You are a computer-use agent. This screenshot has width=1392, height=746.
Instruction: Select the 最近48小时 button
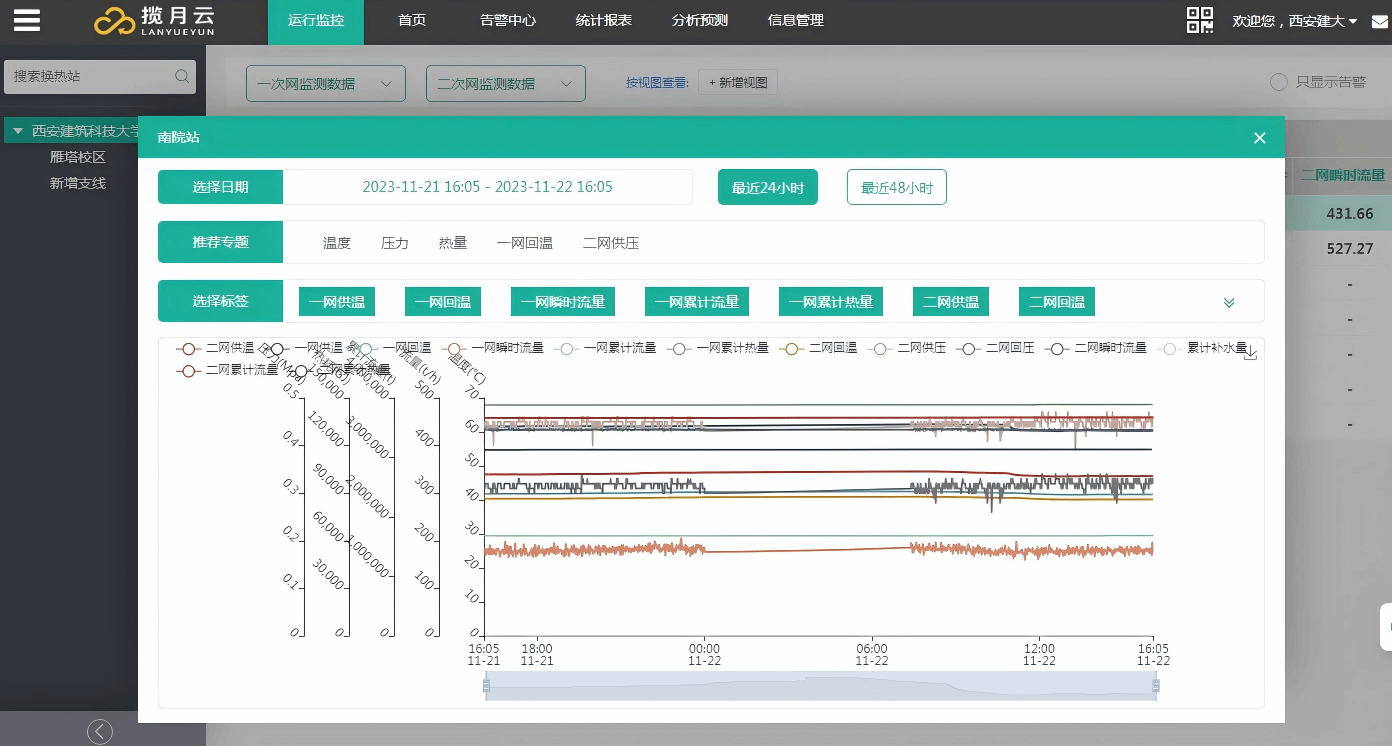pyautogui.click(x=896, y=188)
